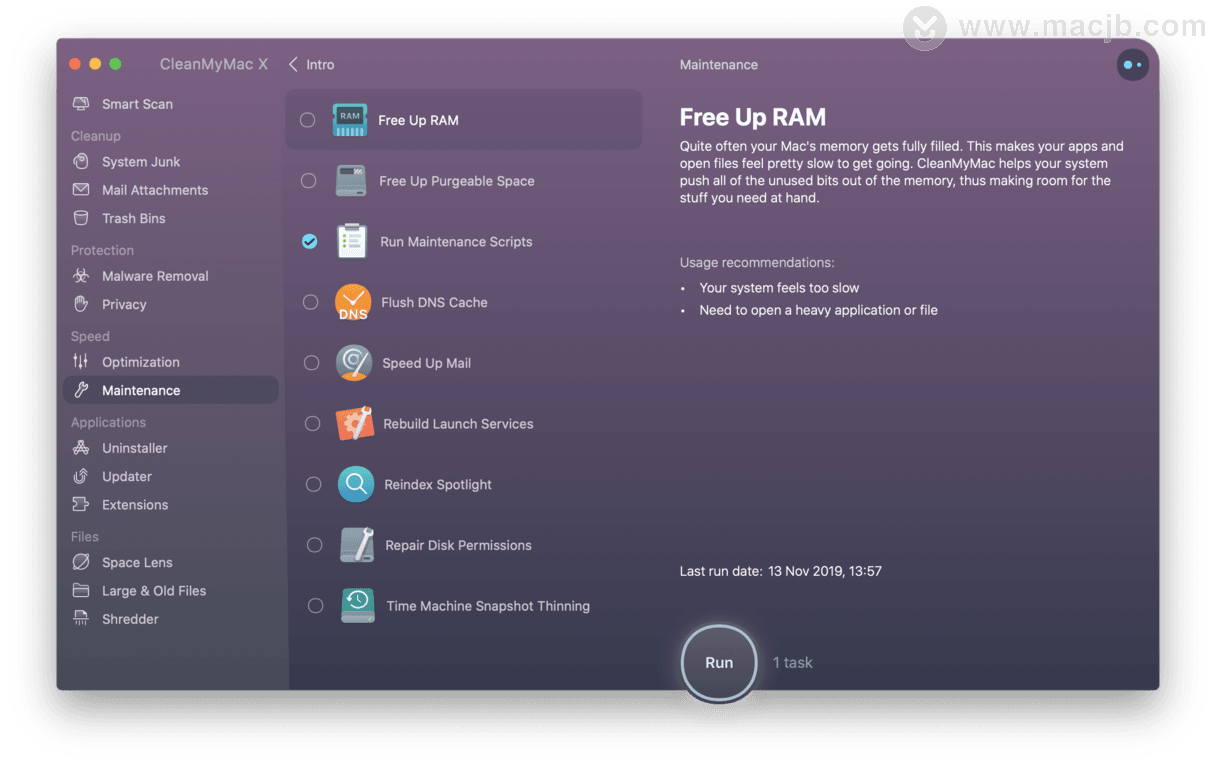Click the Trash Bins sidebar icon

pyautogui.click(x=81, y=218)
